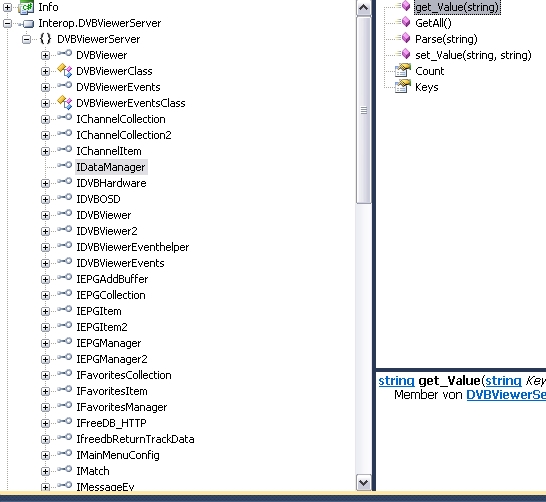Select the IChannelCollection2 interface
The image size is (546, 502).
pos(124,135)
